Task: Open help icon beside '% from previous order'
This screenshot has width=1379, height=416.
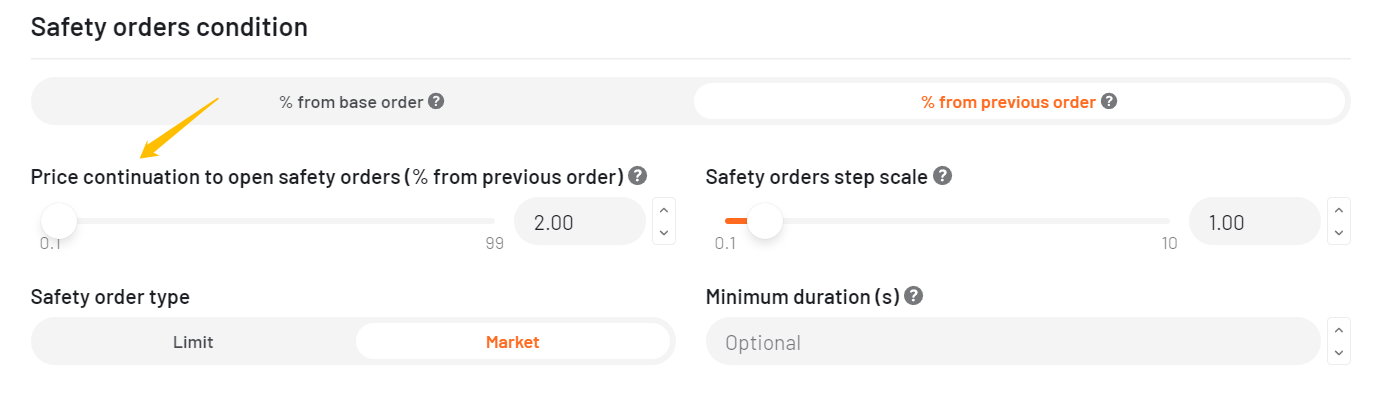Action: coord(1109,102)
